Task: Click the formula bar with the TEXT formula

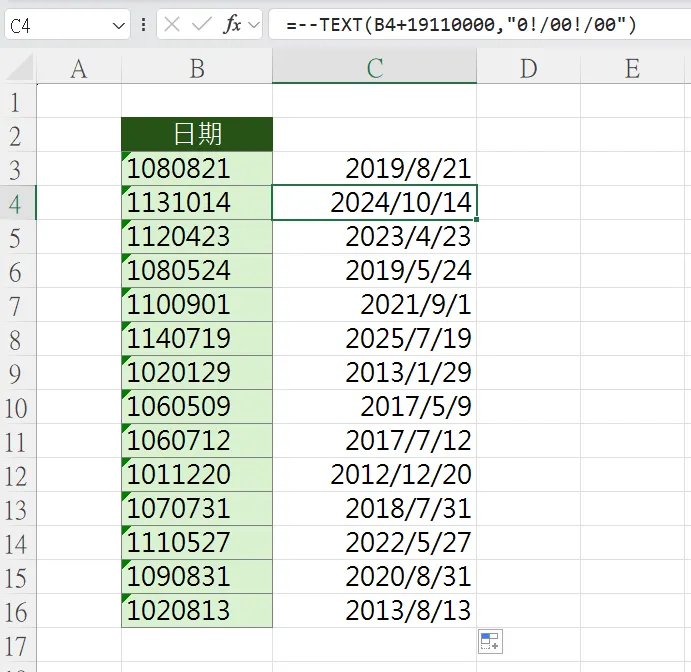Action: click(x=479, y=25)
